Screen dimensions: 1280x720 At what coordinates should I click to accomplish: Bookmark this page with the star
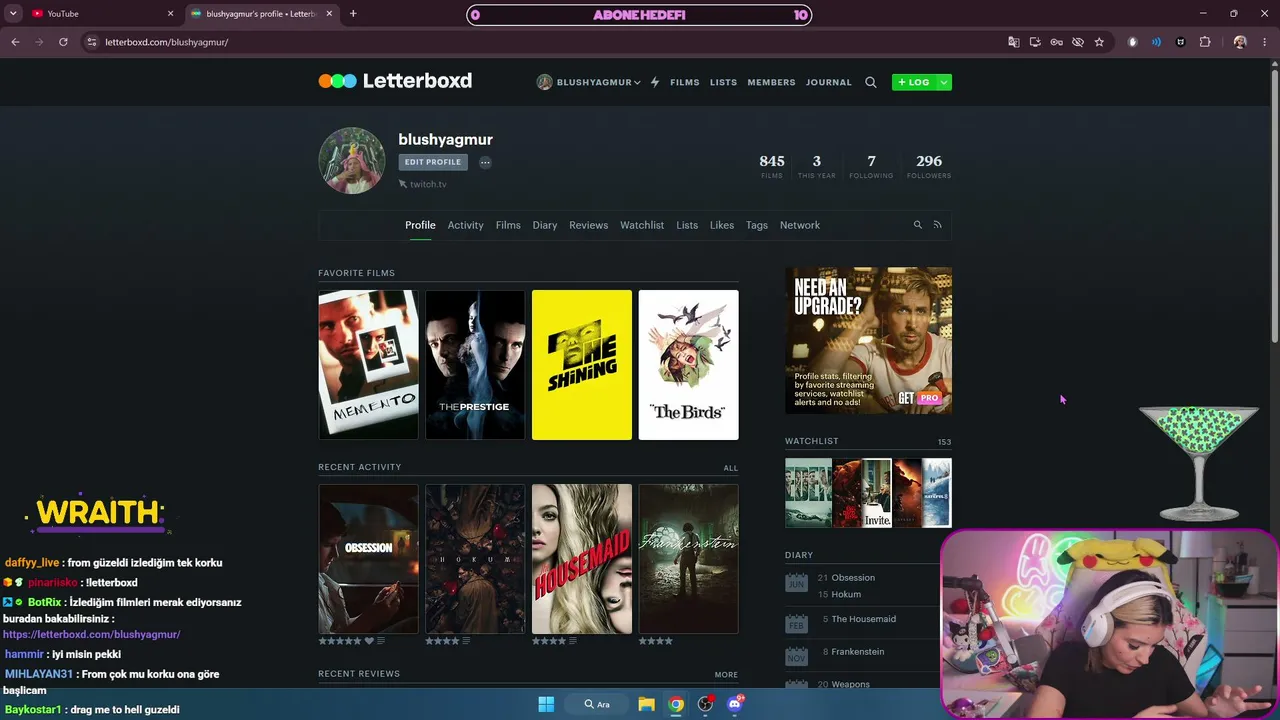pyautogui.click(x=1099, y=42)
